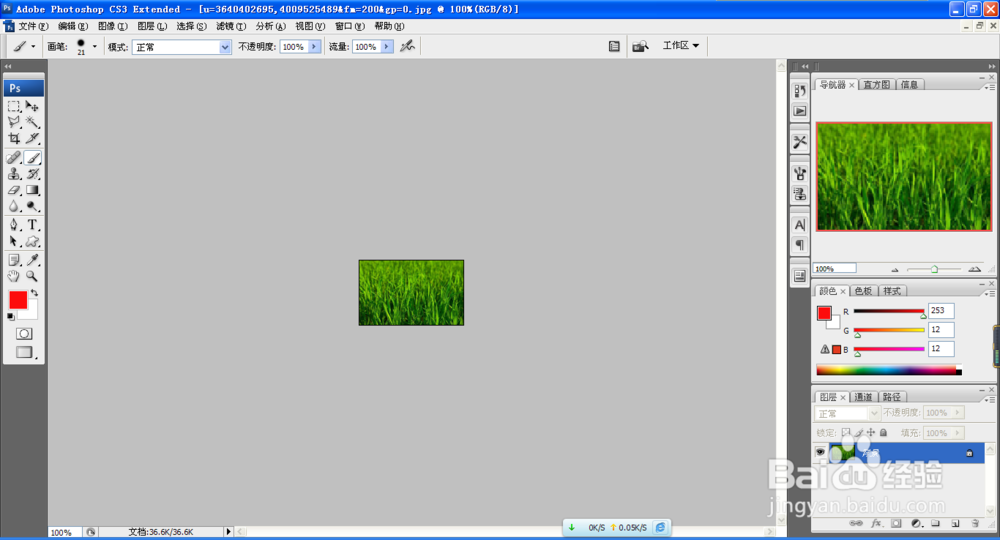Toggle lock position
The height and width of the screenshot is (540, 1000).
871,432
